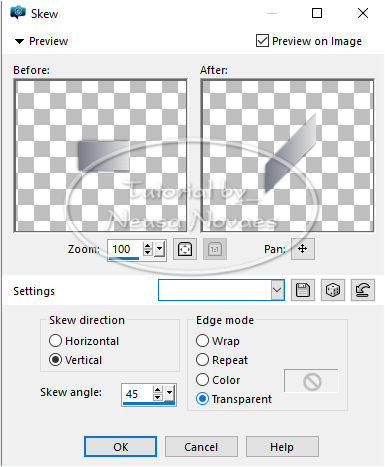Click the OK button
This screenshot has height=467, width=385.
pyautogui.click(x=120, y=447)
